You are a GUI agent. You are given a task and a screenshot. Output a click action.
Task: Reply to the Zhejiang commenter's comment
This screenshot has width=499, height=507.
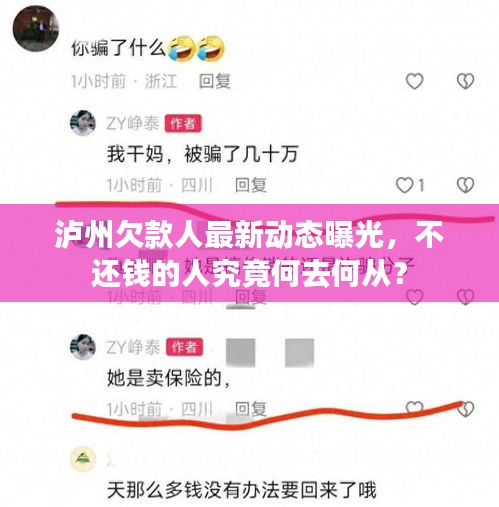[x=215, y=81]
